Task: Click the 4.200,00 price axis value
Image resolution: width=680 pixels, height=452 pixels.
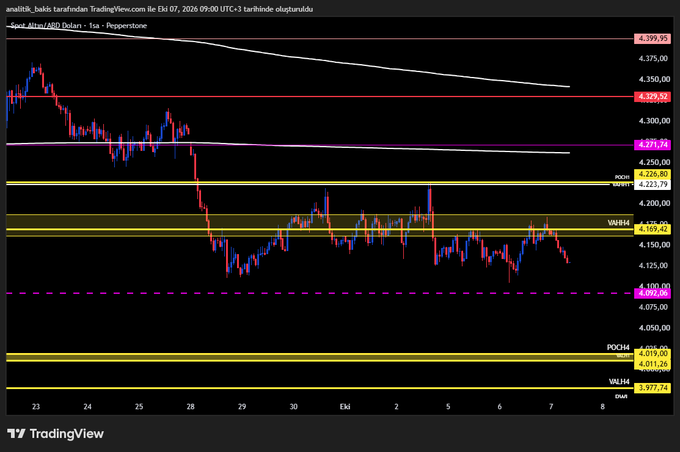Action: click(x=654, y=203)
